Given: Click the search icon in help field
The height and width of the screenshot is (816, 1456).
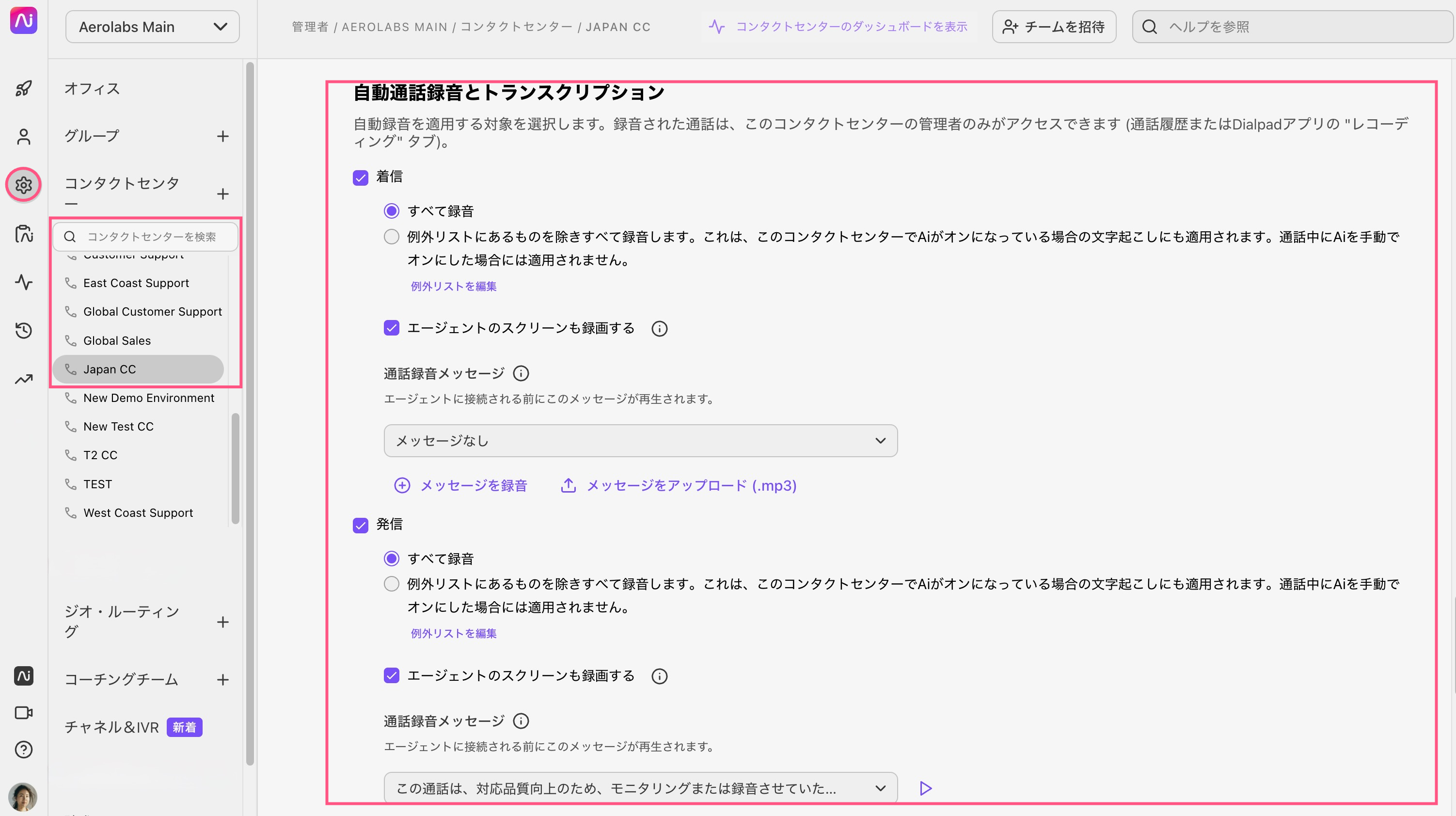Looking at the screenshot, I should coord(1150,27).
